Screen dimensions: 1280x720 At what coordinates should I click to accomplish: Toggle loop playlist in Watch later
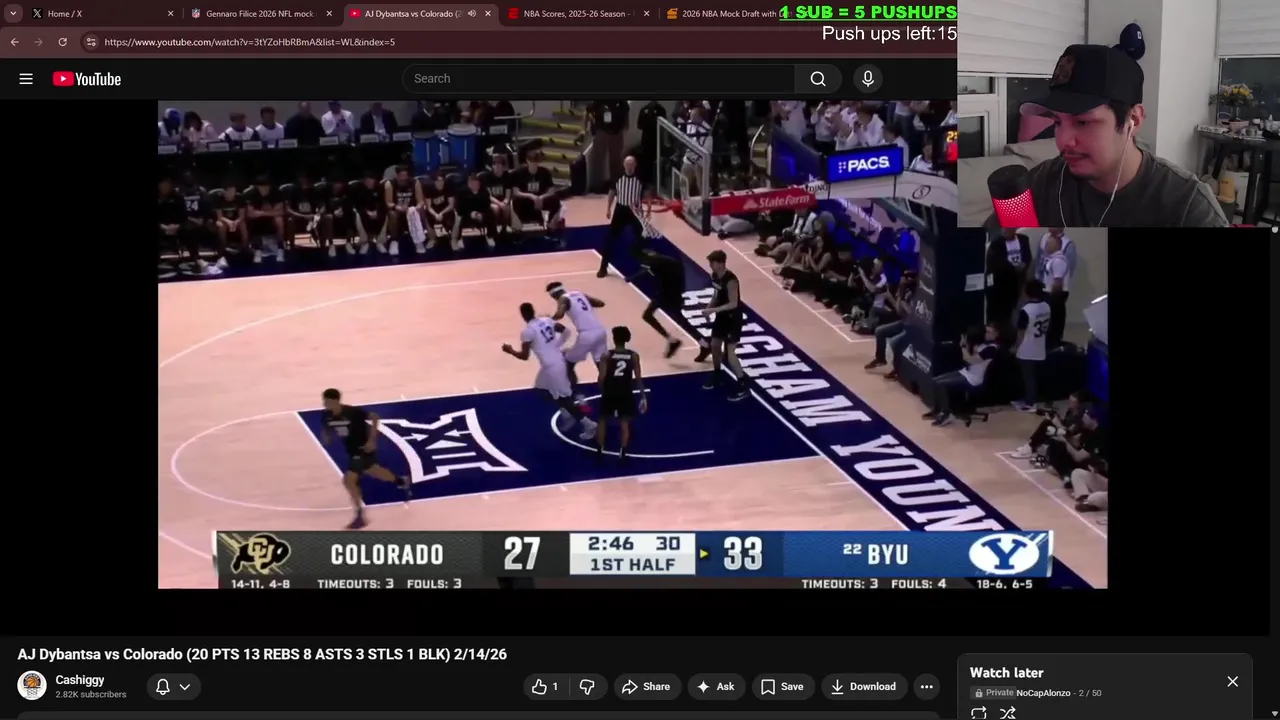tap(979, 712)
